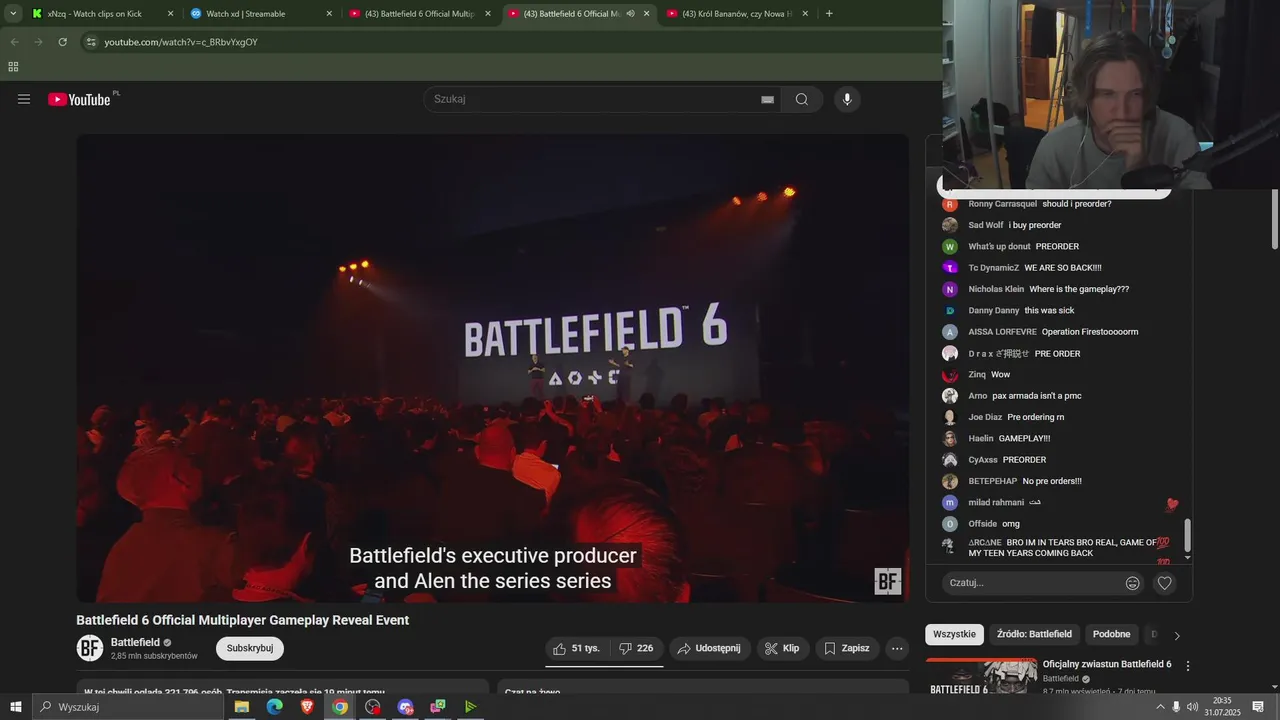
Task: Show hidden system tray icons
Action: pyautogui.click(x=1160, y=707)
